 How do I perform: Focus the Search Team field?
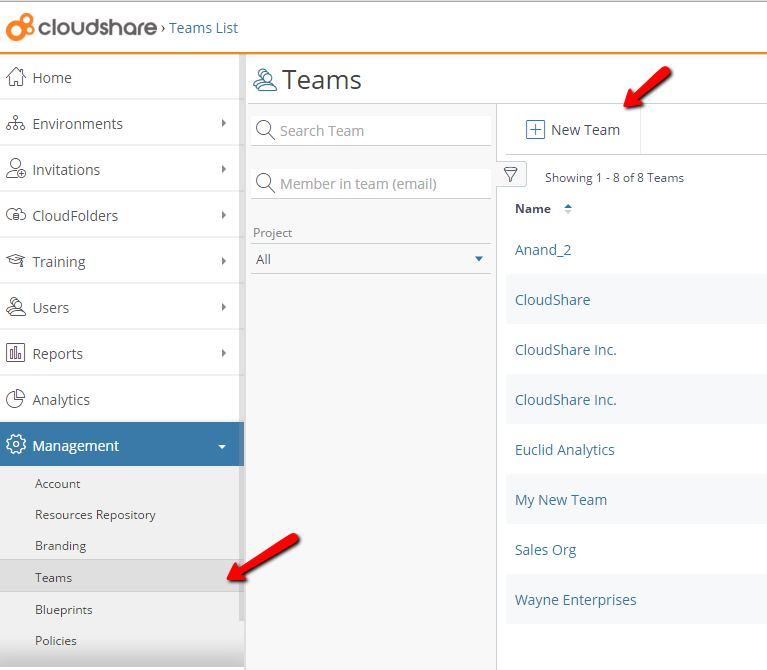click(371, 130)
